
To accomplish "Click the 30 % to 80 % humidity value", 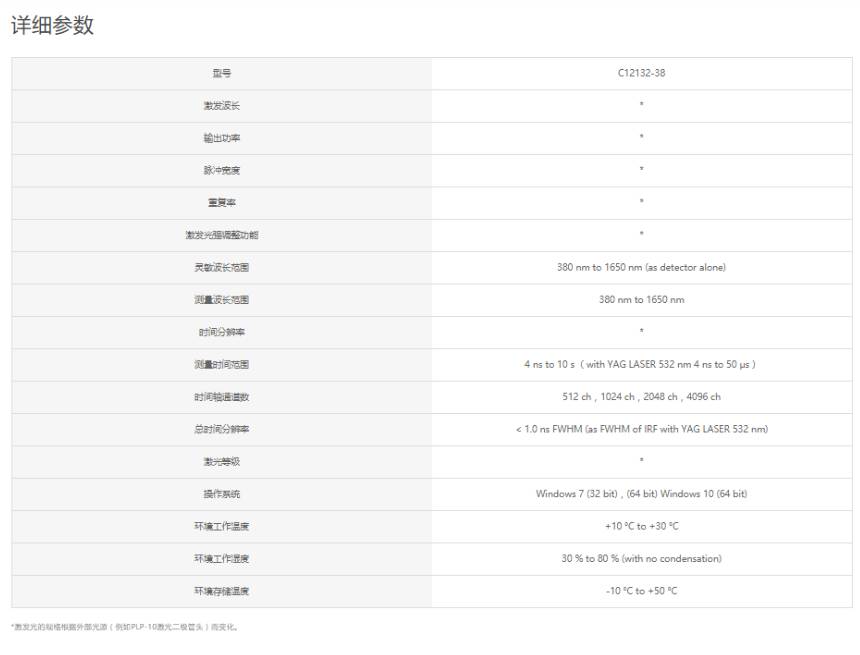I will 641,558.
